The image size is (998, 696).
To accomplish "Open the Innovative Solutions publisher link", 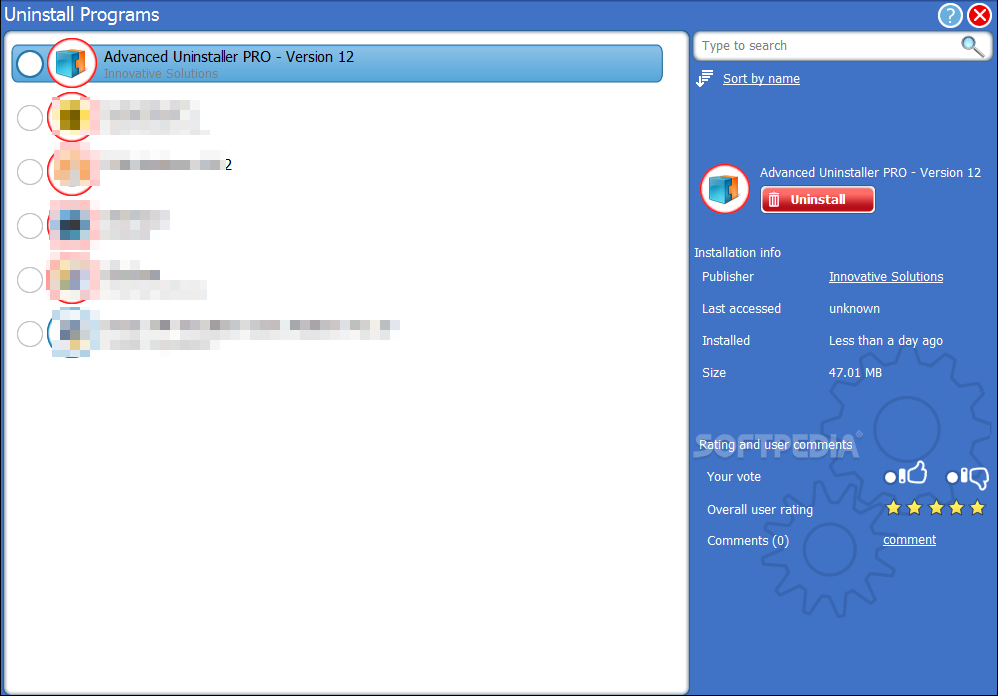I will coord(886,277).
